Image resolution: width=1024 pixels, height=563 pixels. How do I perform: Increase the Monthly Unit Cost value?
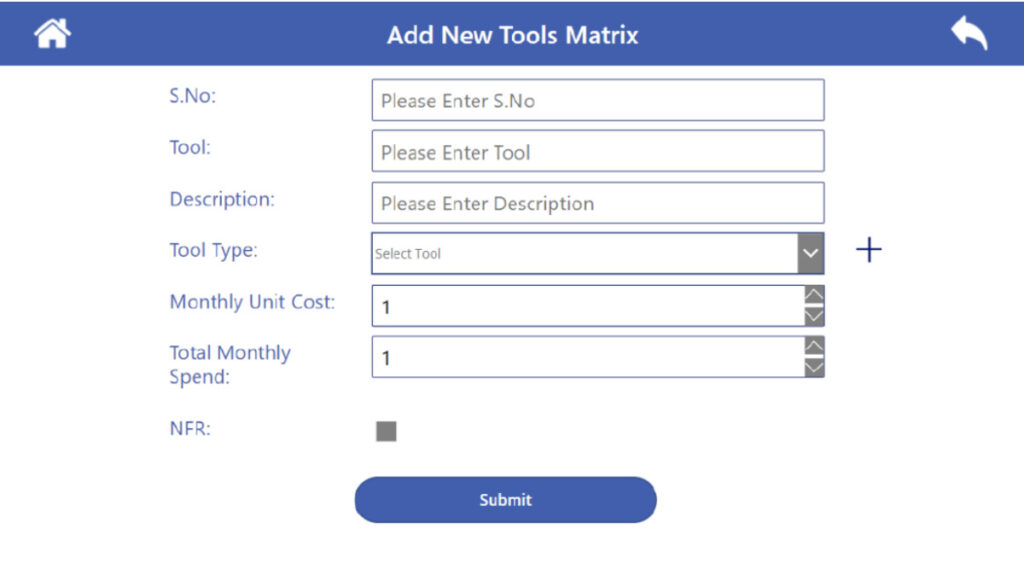coord(815,295)
